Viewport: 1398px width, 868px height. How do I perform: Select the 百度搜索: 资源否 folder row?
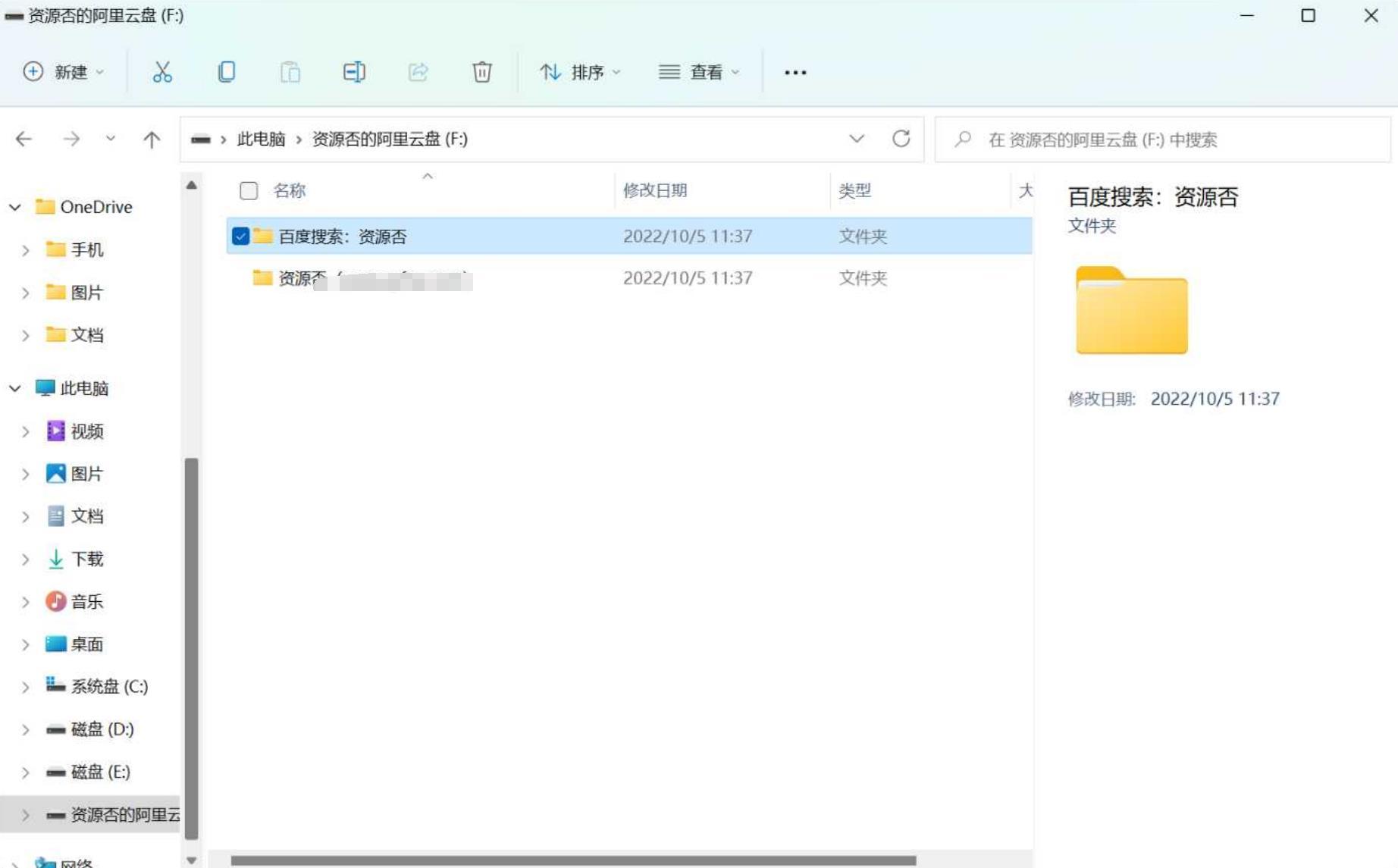(x=629, y=236)
